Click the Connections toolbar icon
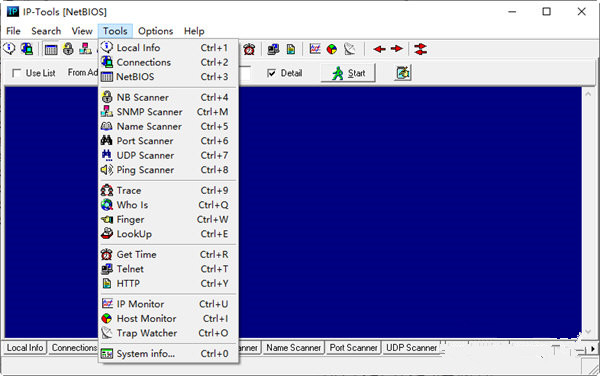Image resolution: width=600 pixels, height=376 pixels. 27,49
